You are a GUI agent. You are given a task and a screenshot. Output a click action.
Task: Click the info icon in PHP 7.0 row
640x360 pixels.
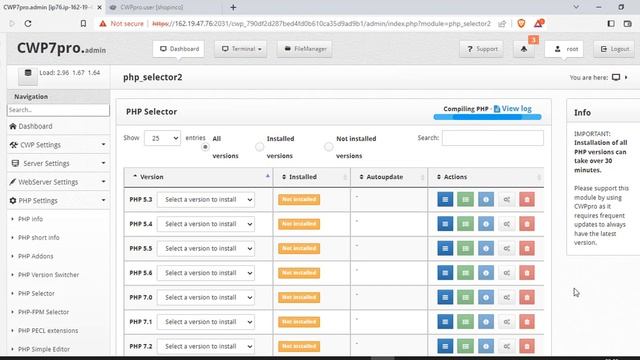pos(486,298)
